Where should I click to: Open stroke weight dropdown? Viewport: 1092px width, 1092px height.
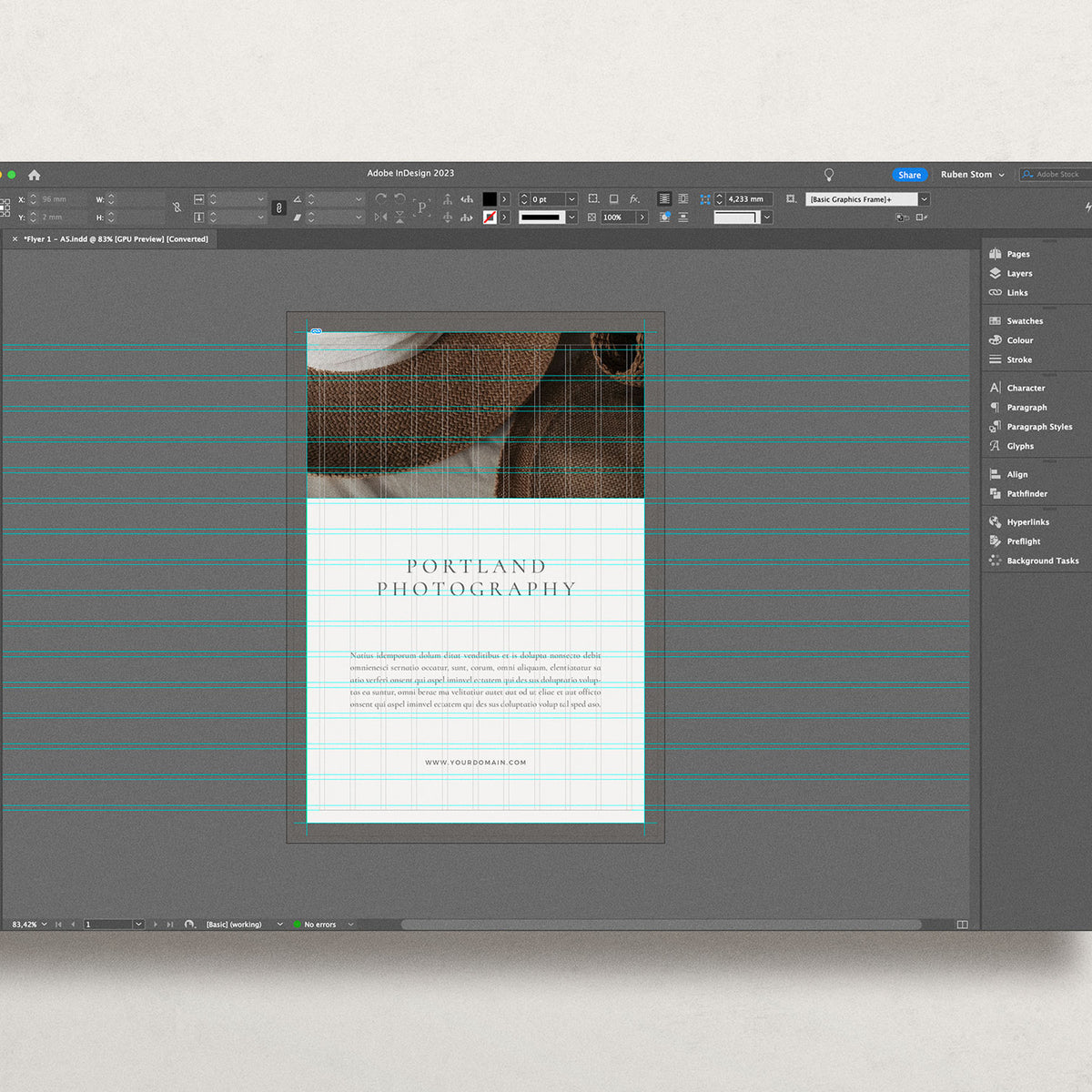click(x=571, y=198)
